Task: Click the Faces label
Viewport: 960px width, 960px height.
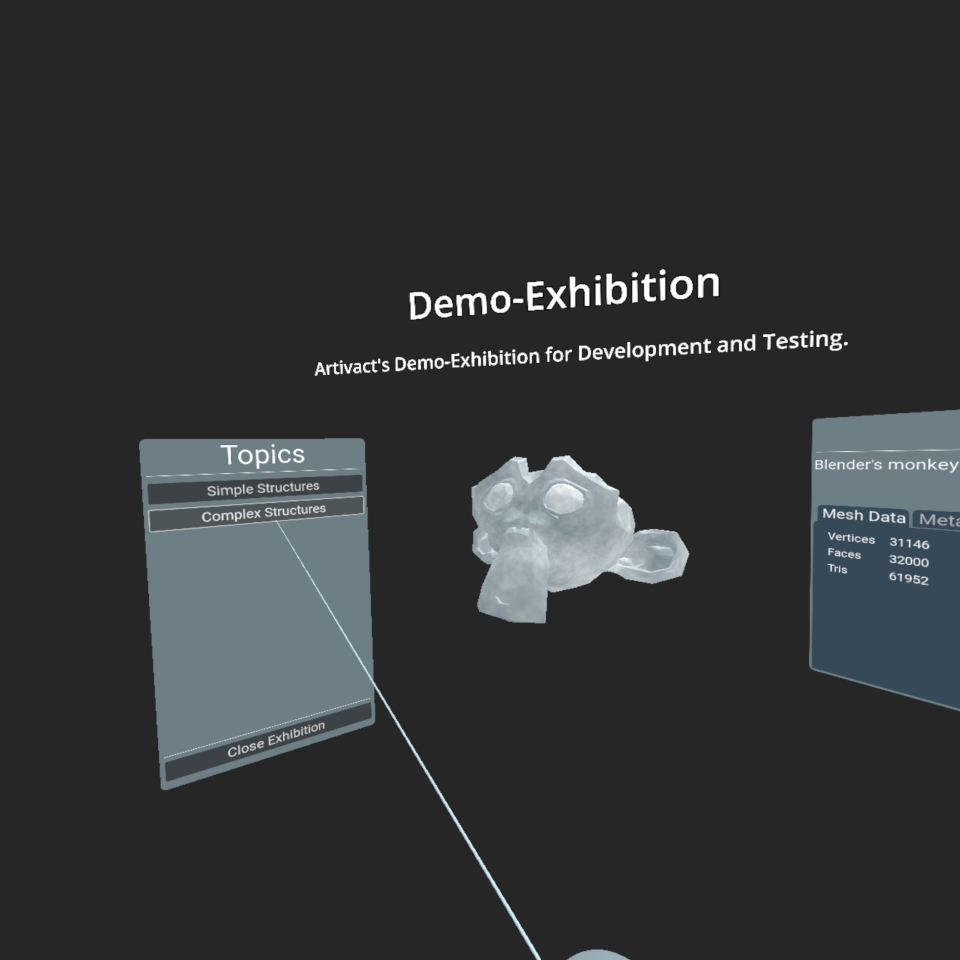Action: click(x=844, y=553)
